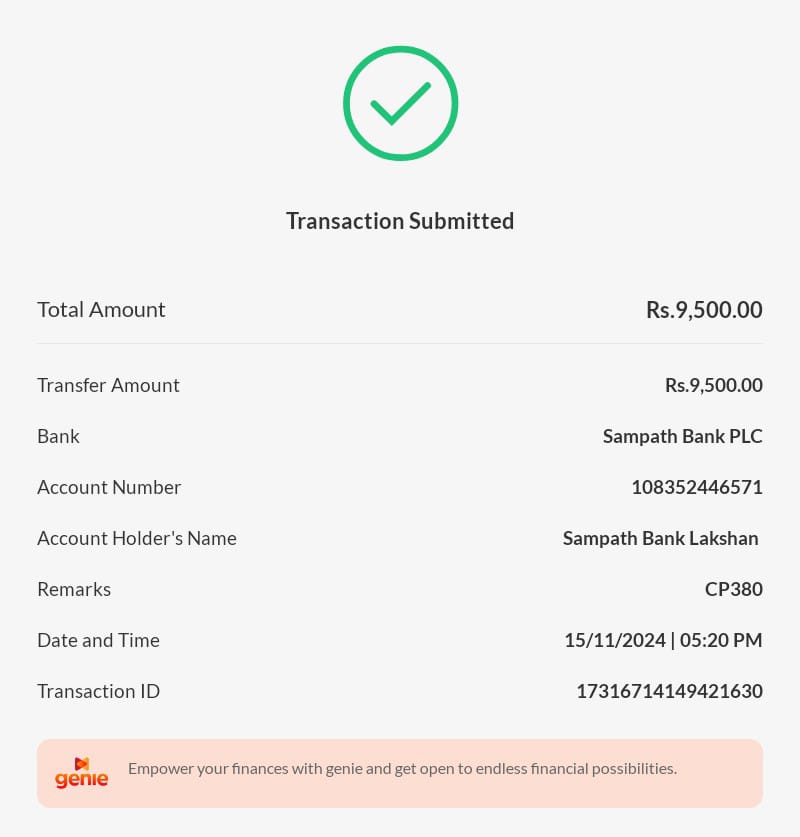800x837 pixels.
Task: Click the transfer amount Rs.9,500.00 value
Action: pyautogui.click(x=713, y=385)
